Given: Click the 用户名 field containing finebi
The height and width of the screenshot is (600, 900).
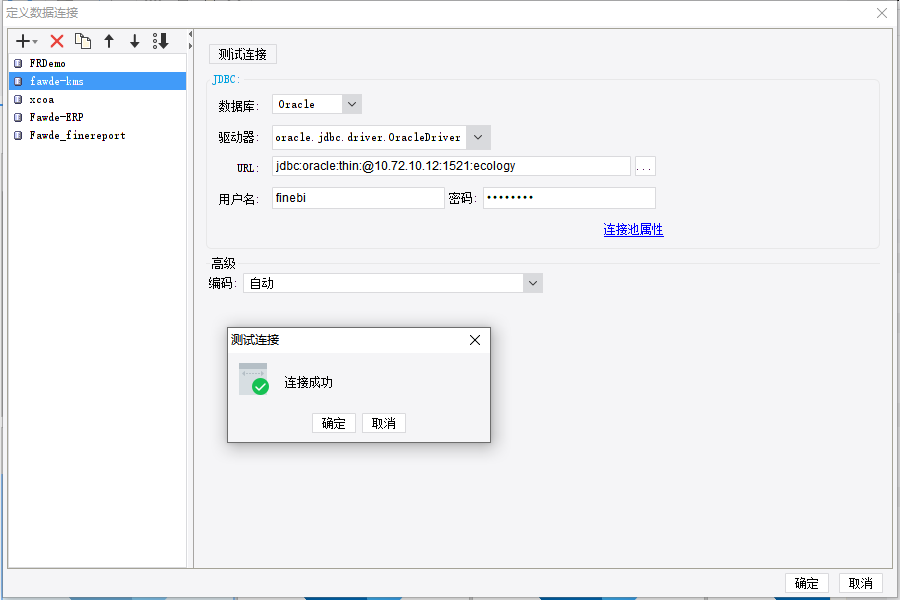Looking at the screenshot, I should click(358, 198).
